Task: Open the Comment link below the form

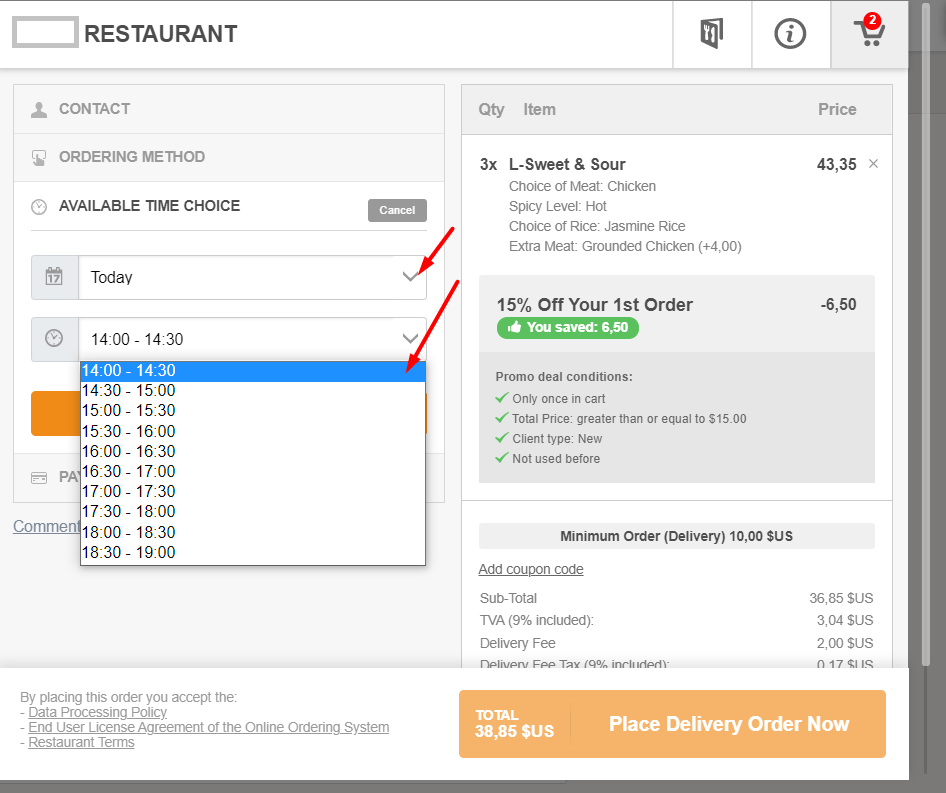Action: (46, 526)
